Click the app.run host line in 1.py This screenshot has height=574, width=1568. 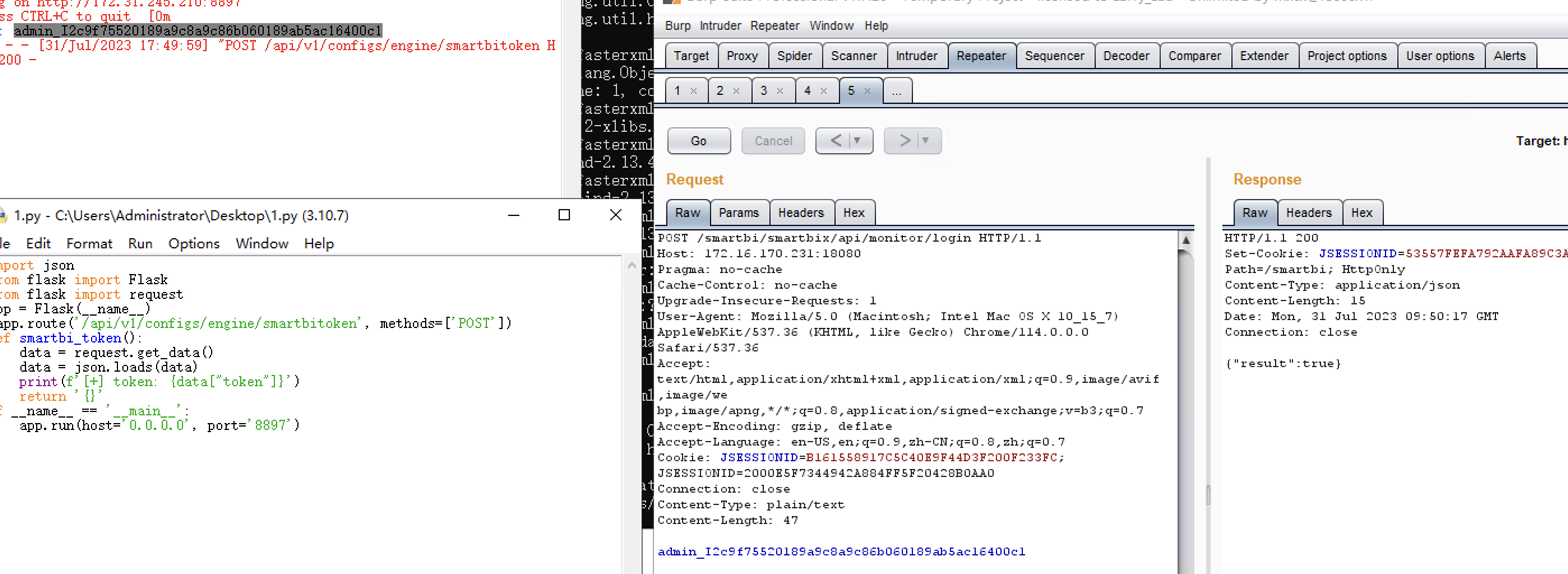coord(159,425)
